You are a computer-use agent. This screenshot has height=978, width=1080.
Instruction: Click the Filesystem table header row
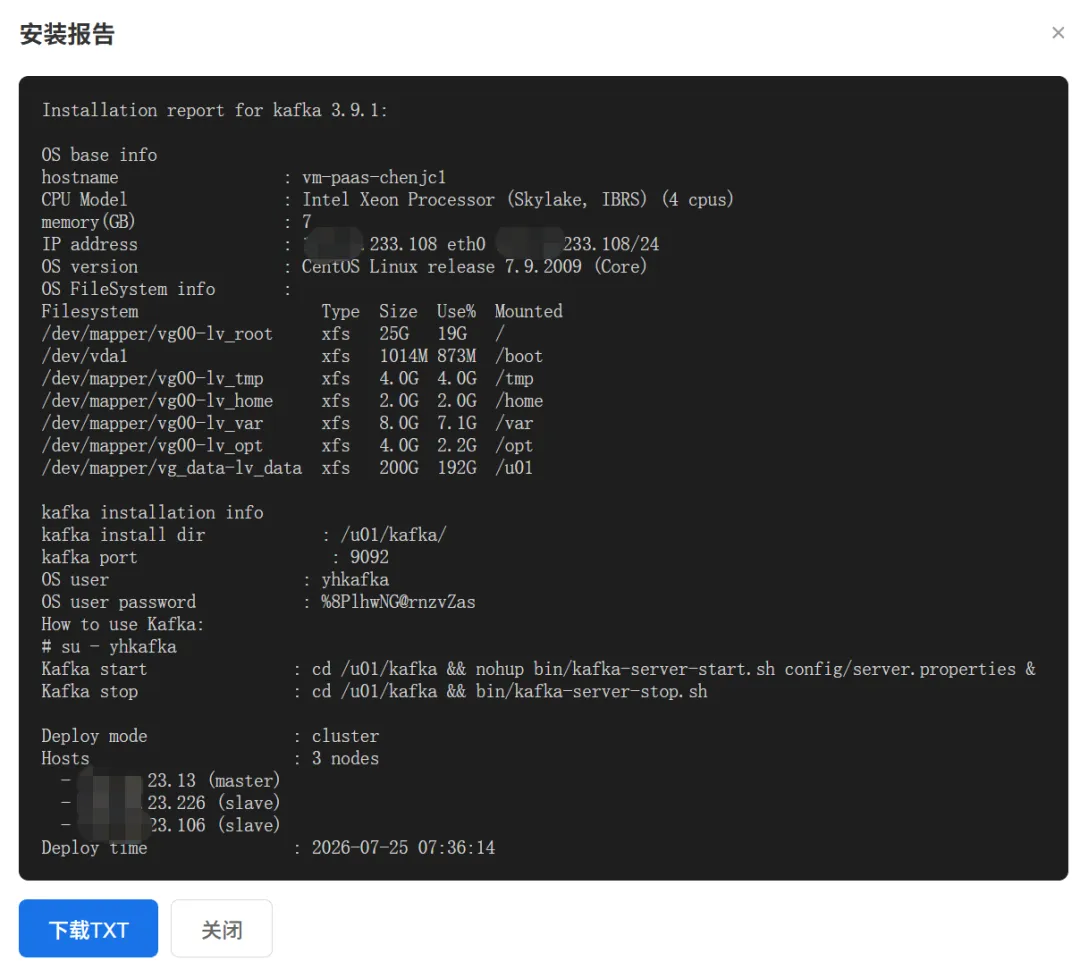click(x=302, y=311)
